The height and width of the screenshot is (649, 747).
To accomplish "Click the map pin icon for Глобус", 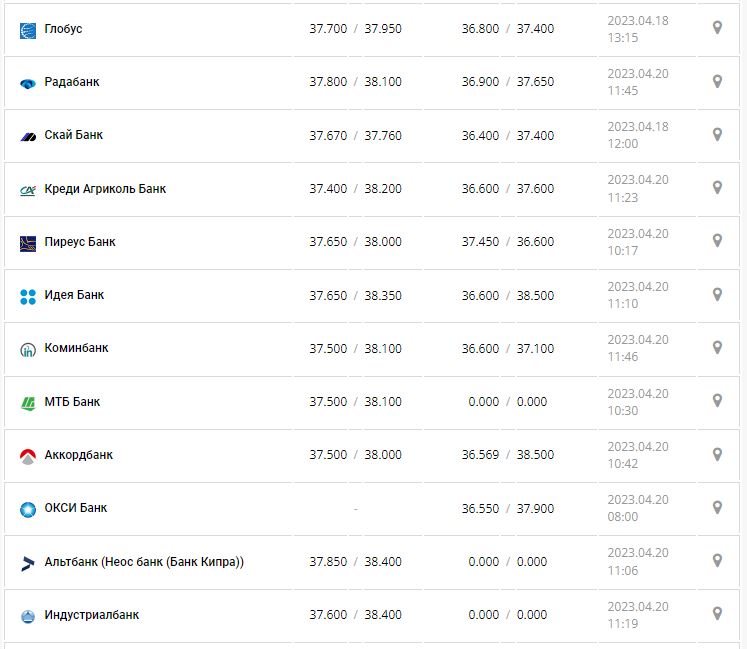I will [717, 28].
